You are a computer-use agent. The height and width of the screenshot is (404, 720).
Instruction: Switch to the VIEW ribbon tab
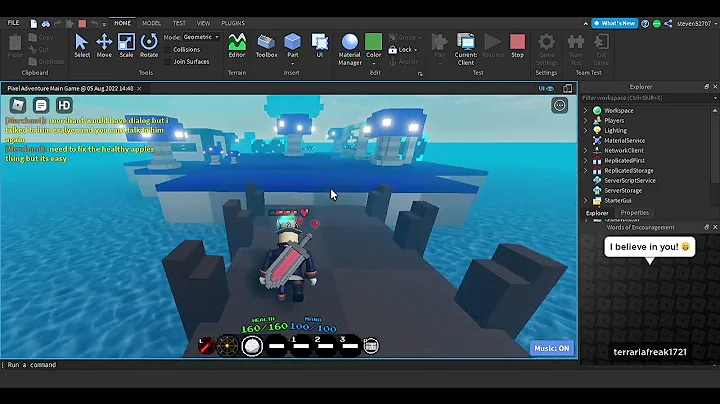[203, 23]
